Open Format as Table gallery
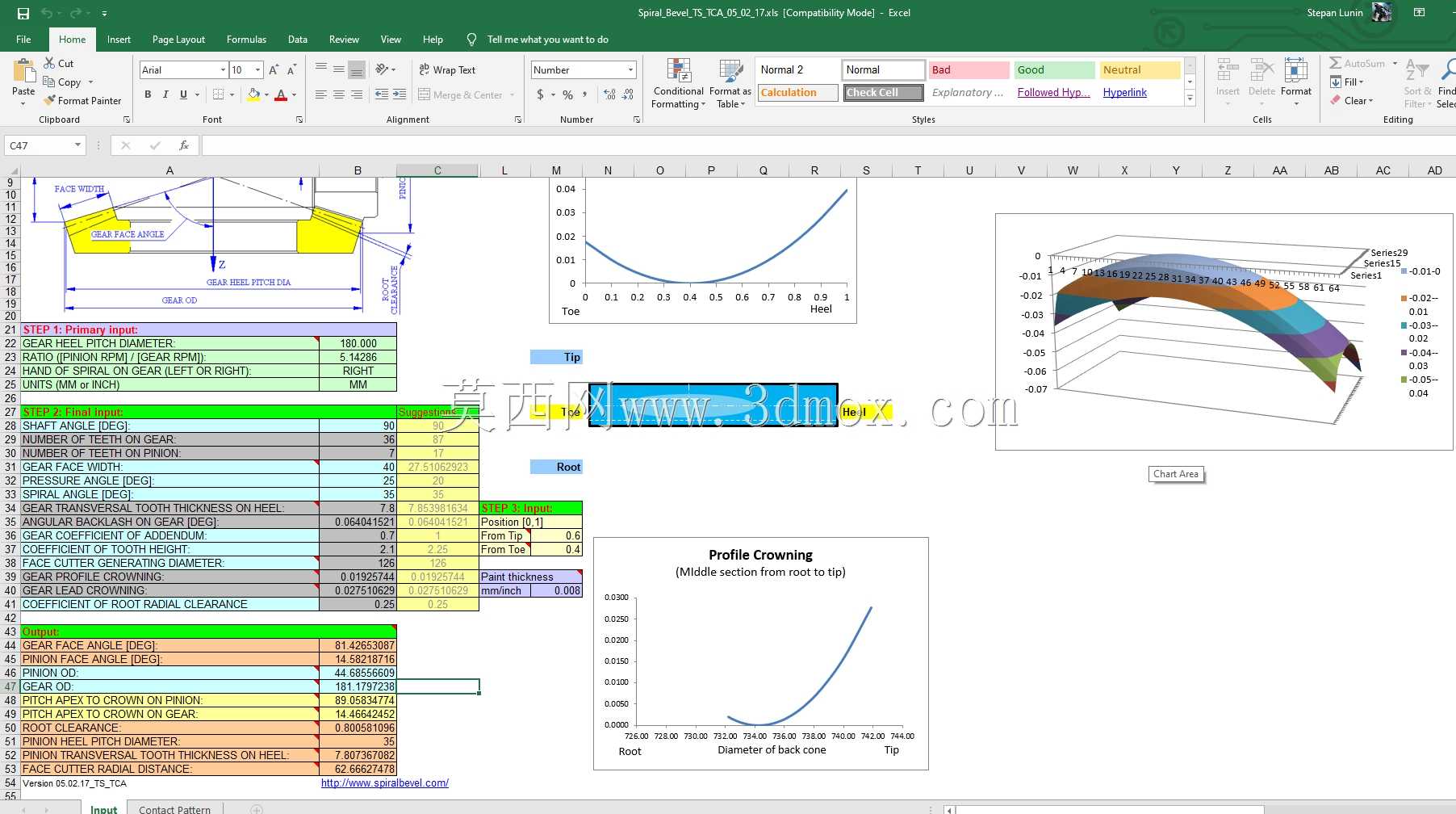Viewport: 1456px width, 814px height. (x=730, y=83)
